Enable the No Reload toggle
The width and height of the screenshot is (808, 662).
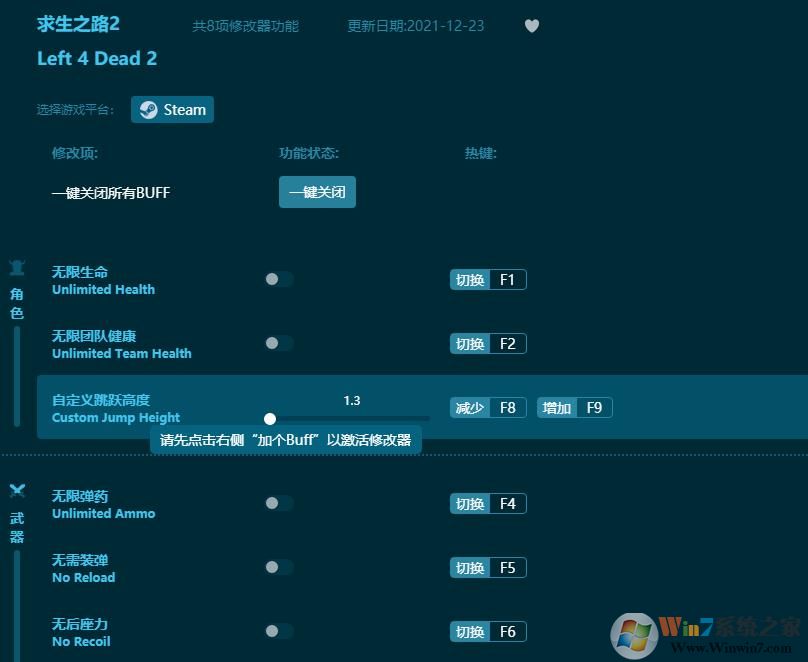[x=278, y=567]
